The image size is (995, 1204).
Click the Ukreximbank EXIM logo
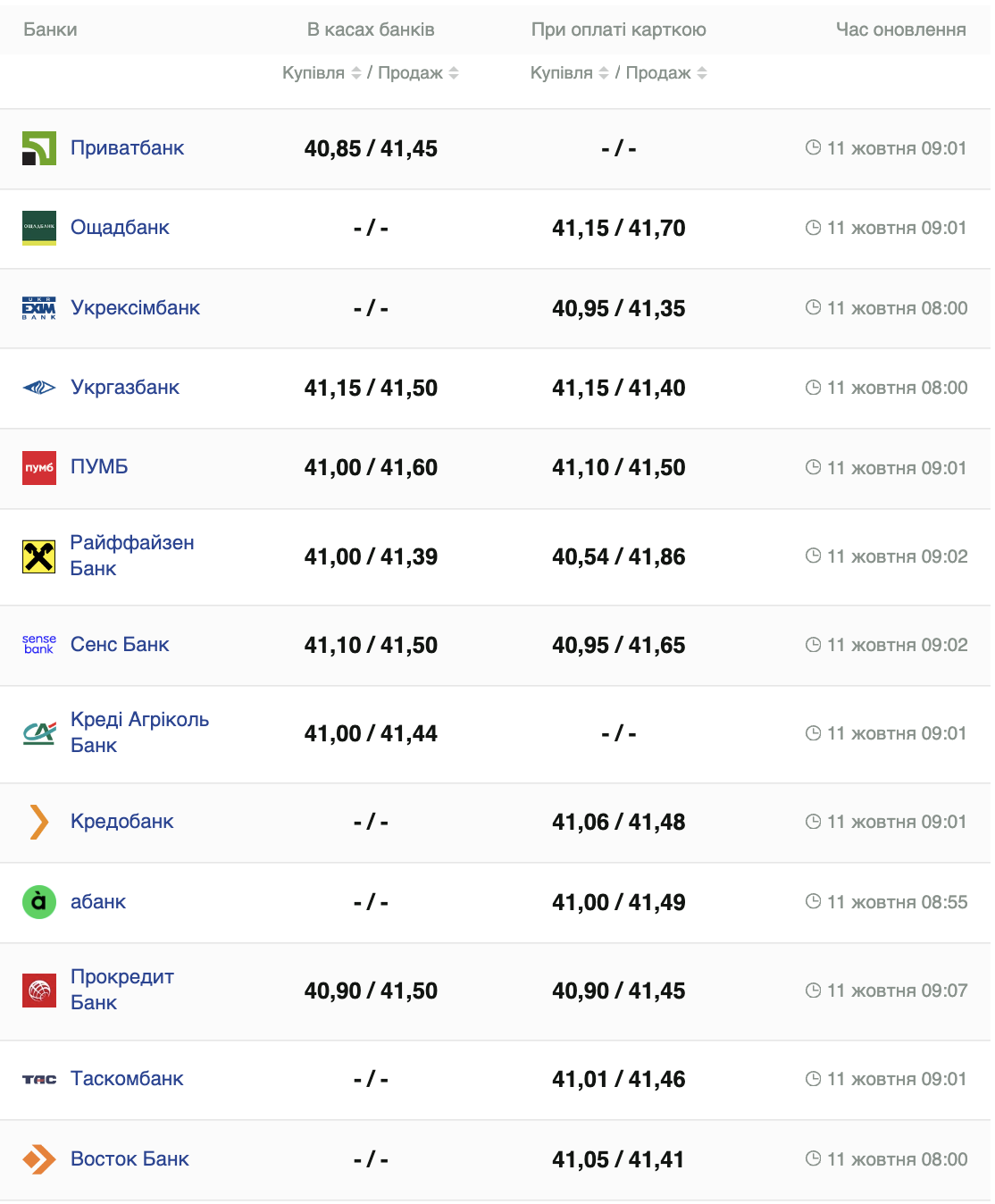click(x=39, y=308)
